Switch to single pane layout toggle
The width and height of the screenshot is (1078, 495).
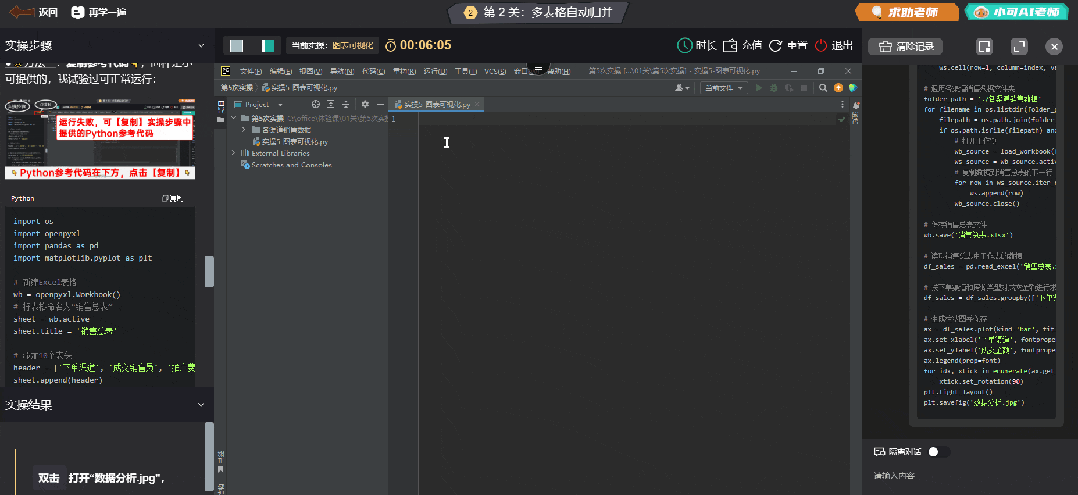[237, 45]
